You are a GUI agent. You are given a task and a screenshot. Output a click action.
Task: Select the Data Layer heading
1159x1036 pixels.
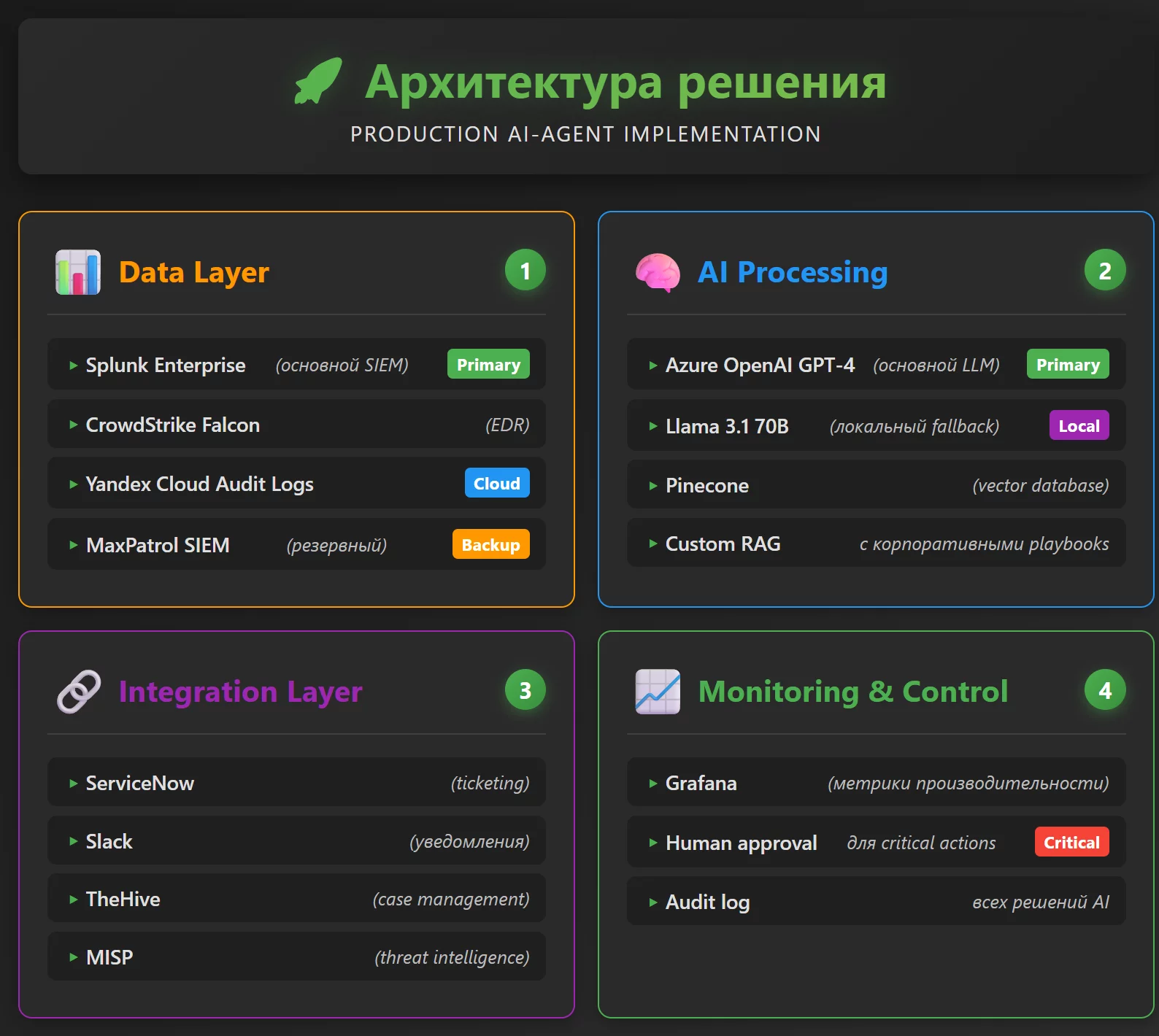point(194,272)
